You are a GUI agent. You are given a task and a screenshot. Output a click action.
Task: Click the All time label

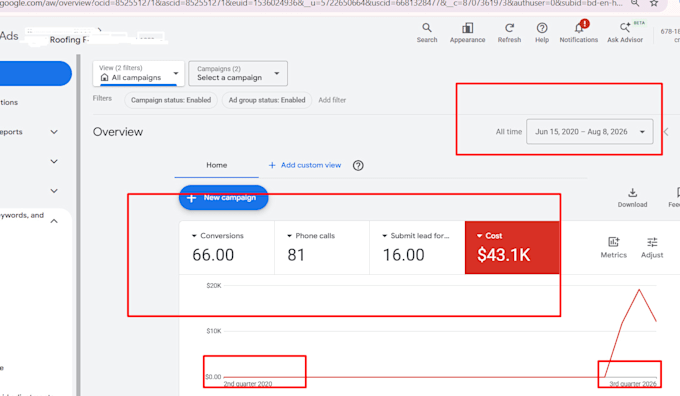pyautogui.click(x=509, y=131)
